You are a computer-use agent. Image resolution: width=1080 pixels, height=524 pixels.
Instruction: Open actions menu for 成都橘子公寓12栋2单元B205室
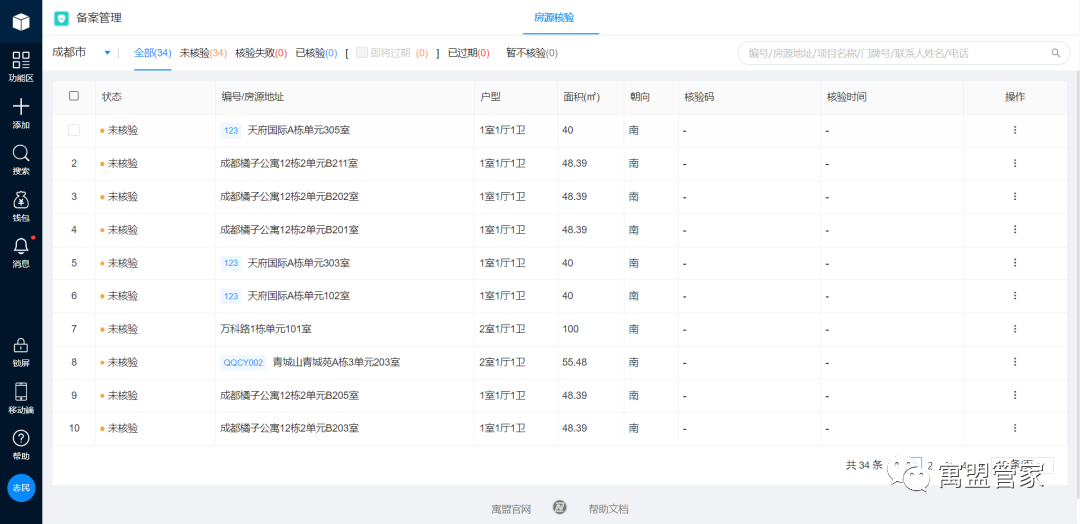(x=1015, y=395)
